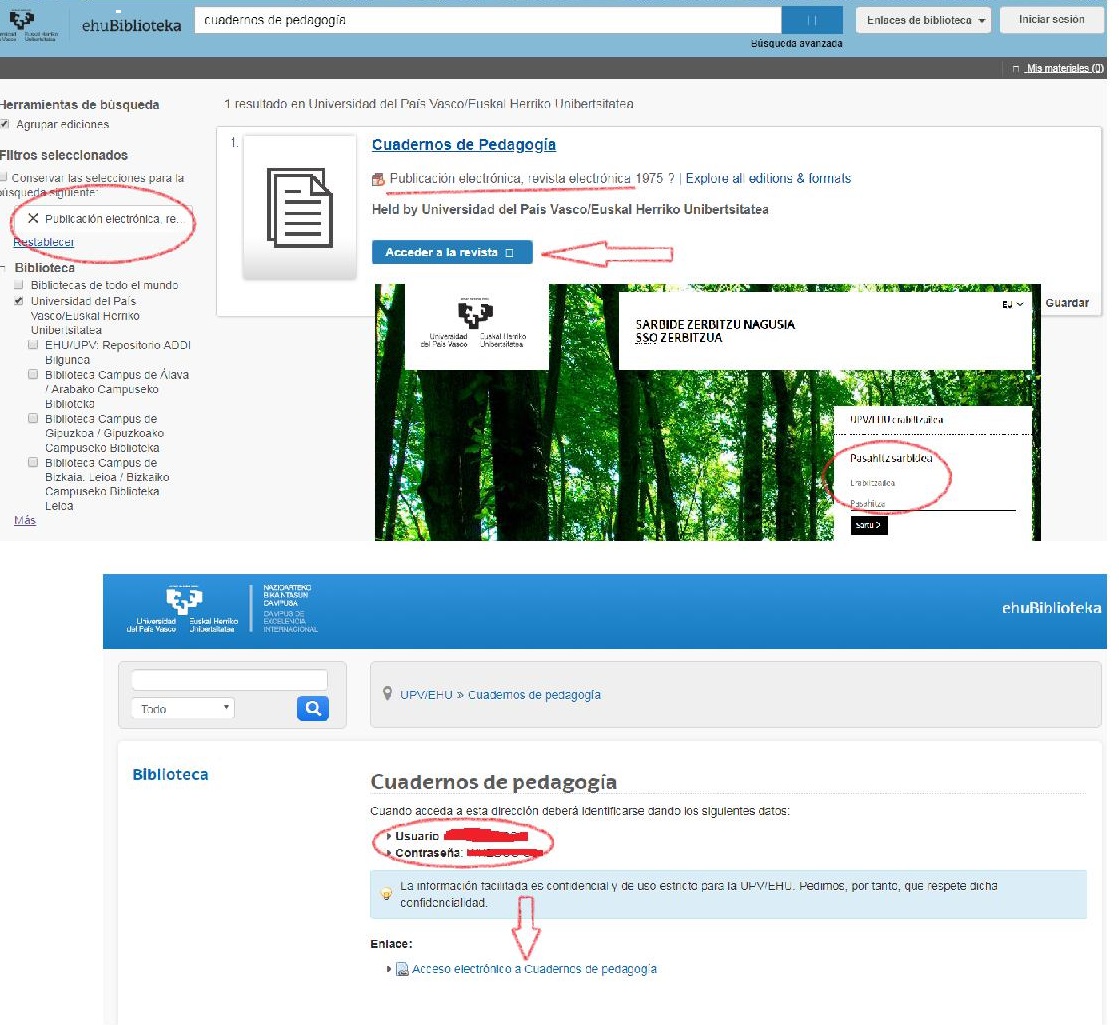The image size is (1119, 1025).
Task: Enable 'Bibliotecas de todo el mundo' checkbox
Action: (x=19, y=285)
